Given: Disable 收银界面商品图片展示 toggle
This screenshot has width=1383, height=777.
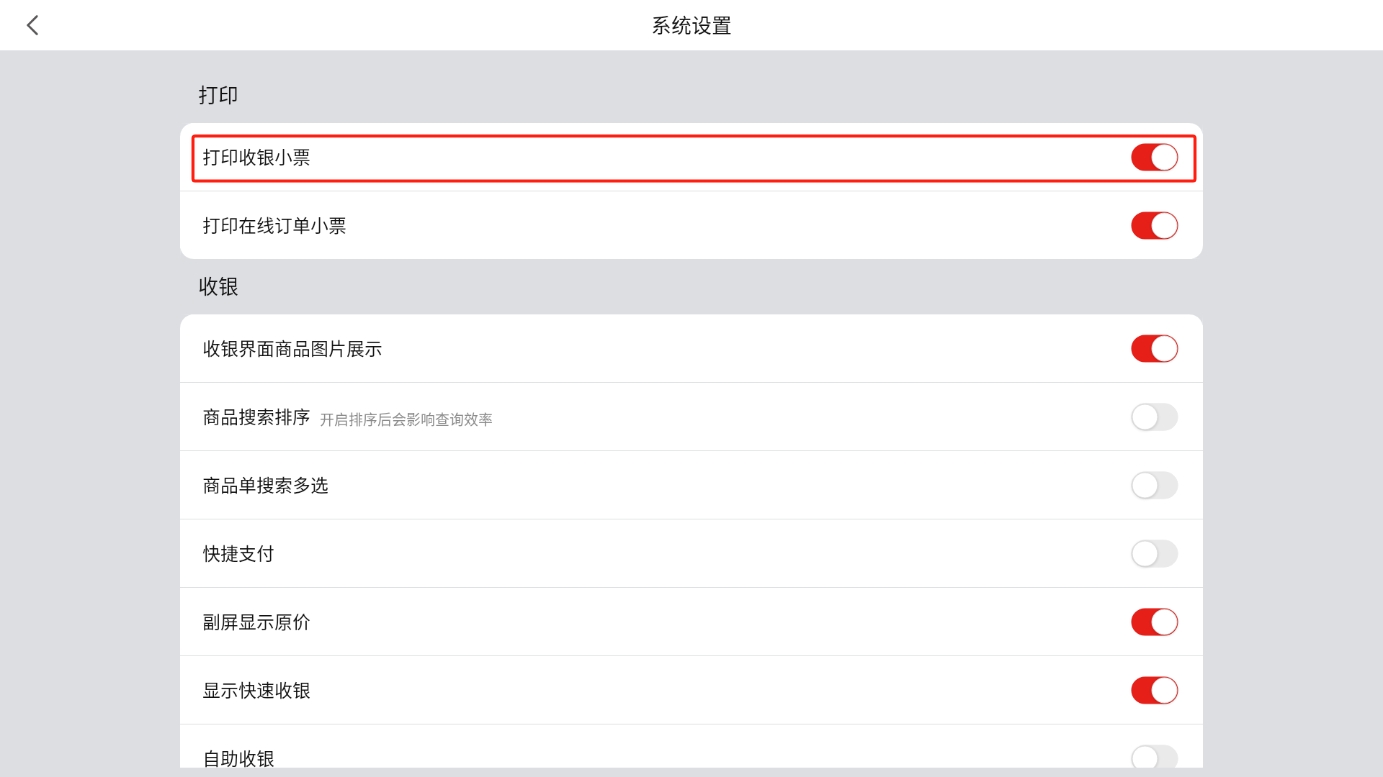Looking at the screenshot, I should 1154,349.
